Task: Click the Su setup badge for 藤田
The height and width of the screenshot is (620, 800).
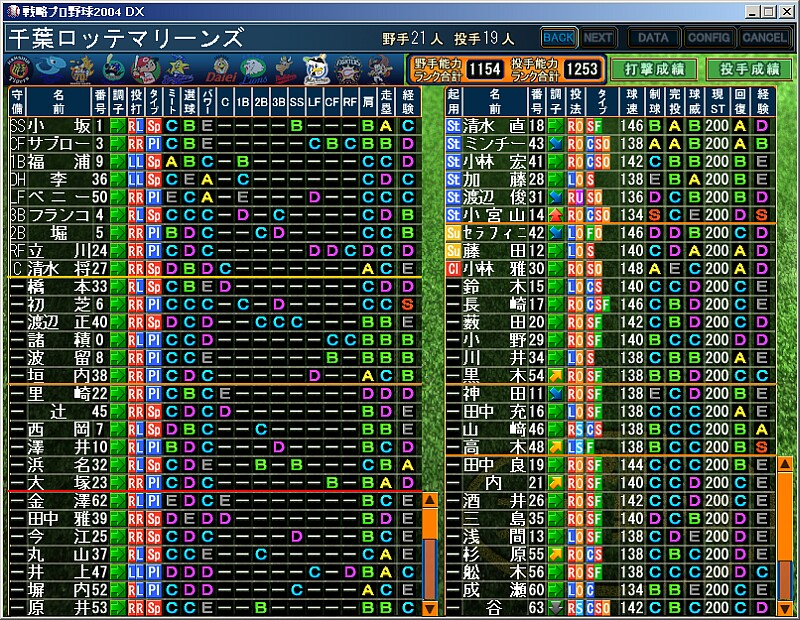Action: pos(453,251)
